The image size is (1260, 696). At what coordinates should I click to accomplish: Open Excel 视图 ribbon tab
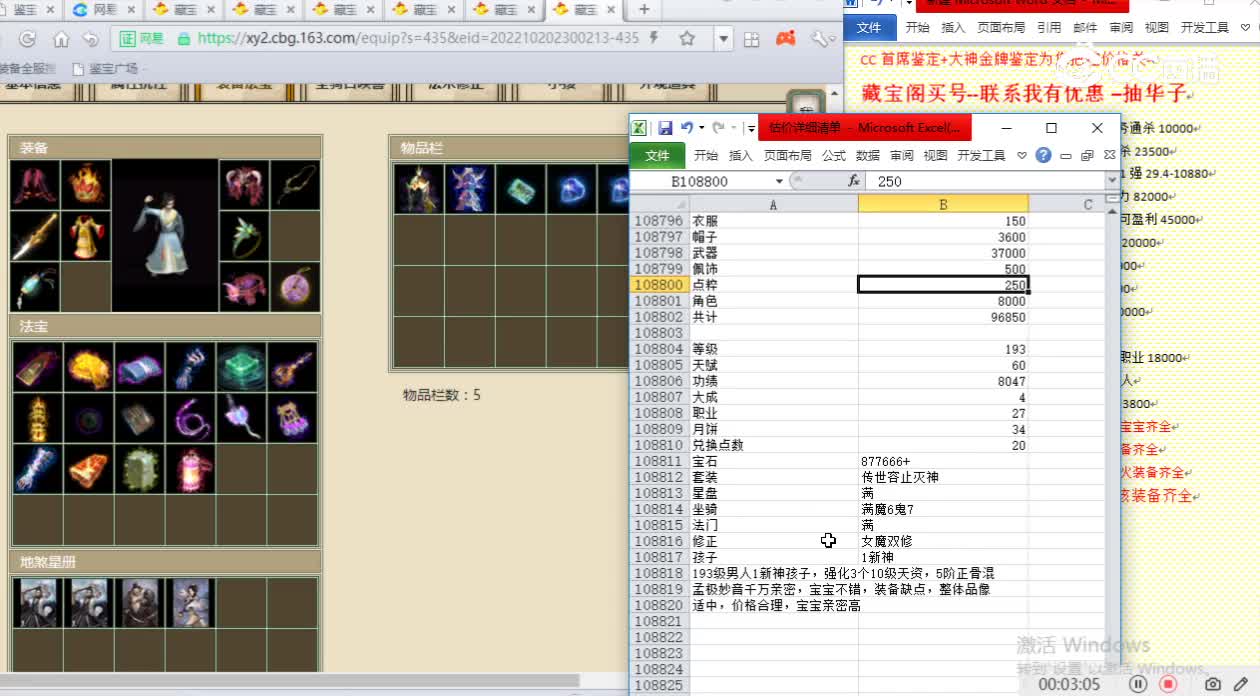(x=935, y=155)
